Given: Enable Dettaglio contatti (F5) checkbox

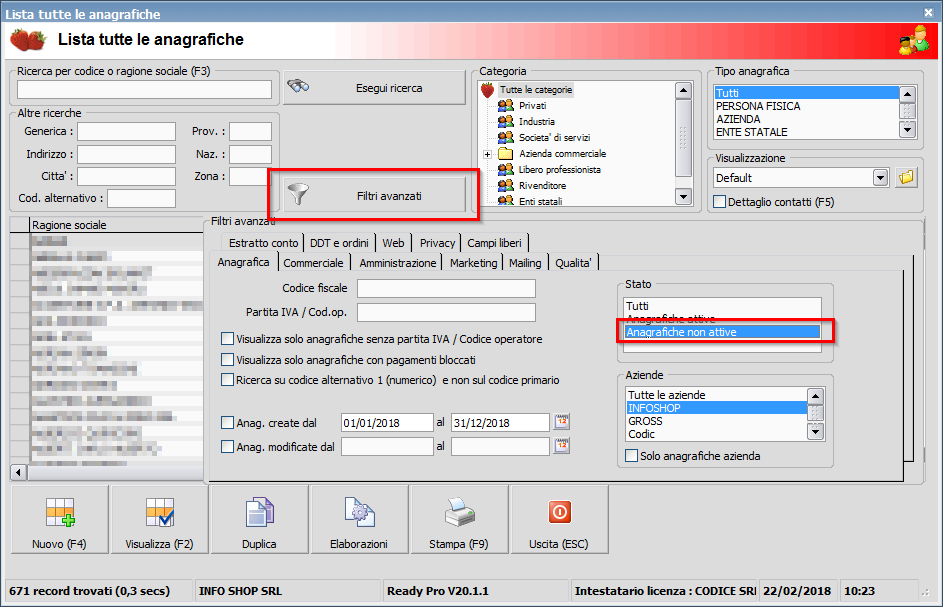Looking at the screenshot, I should tap(719, 202).
